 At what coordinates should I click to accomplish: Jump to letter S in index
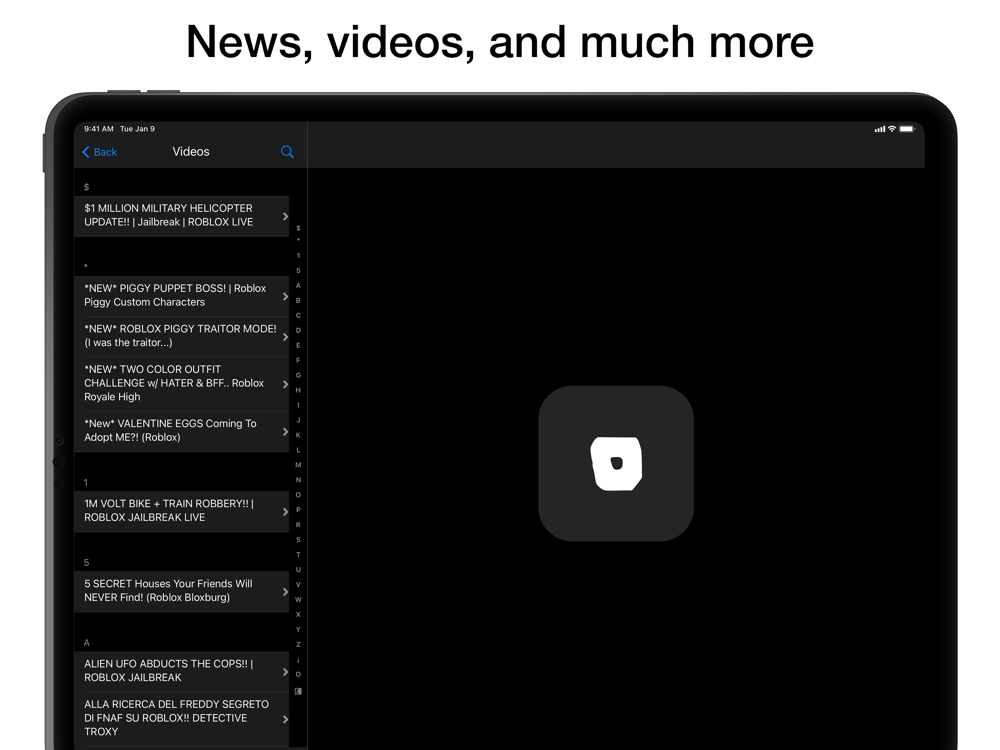[298, 540]
